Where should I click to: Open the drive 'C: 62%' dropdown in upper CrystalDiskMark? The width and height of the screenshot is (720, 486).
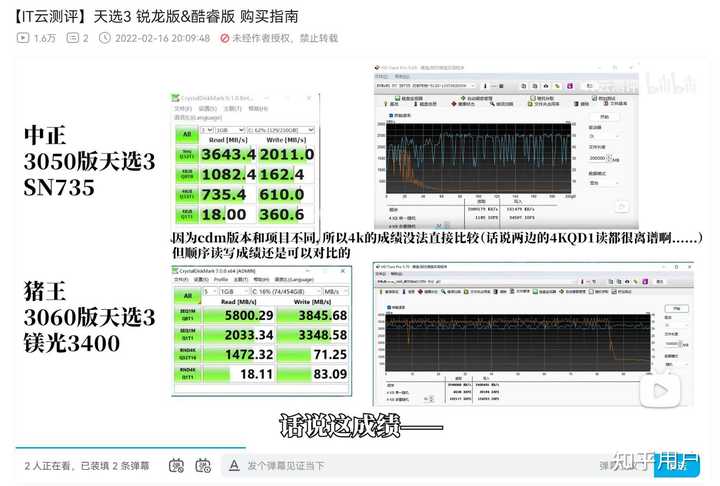[281, 130]
